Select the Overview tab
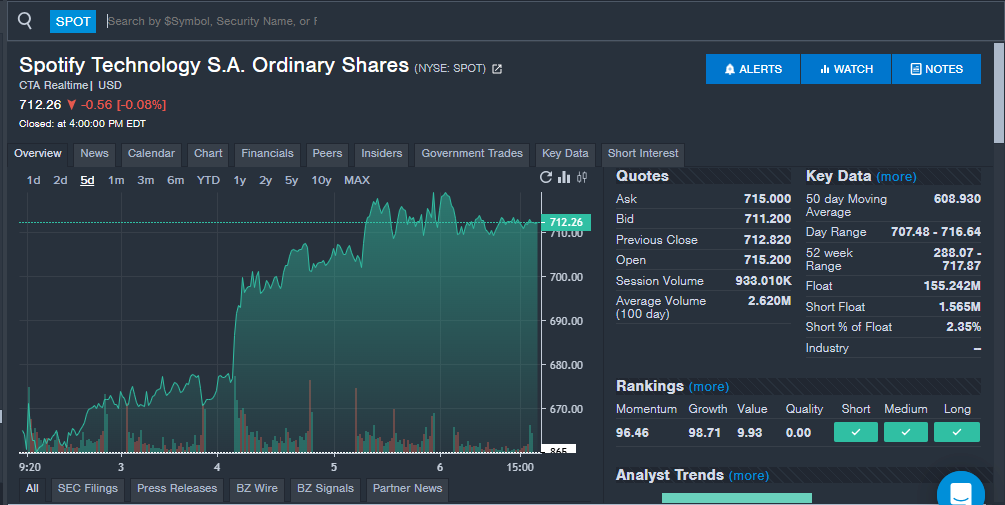Viewport: 1005px width, 505px height. (38, 154)
